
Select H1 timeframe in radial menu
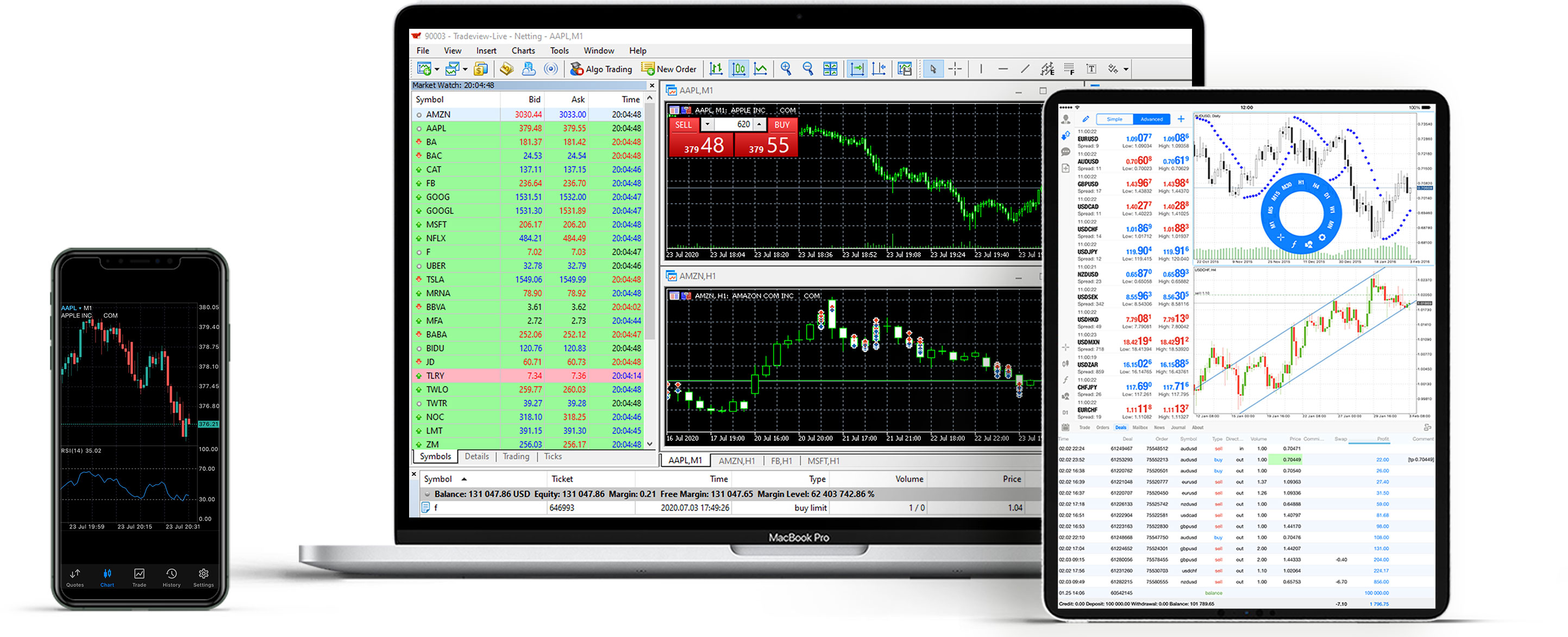[1301, 182]
